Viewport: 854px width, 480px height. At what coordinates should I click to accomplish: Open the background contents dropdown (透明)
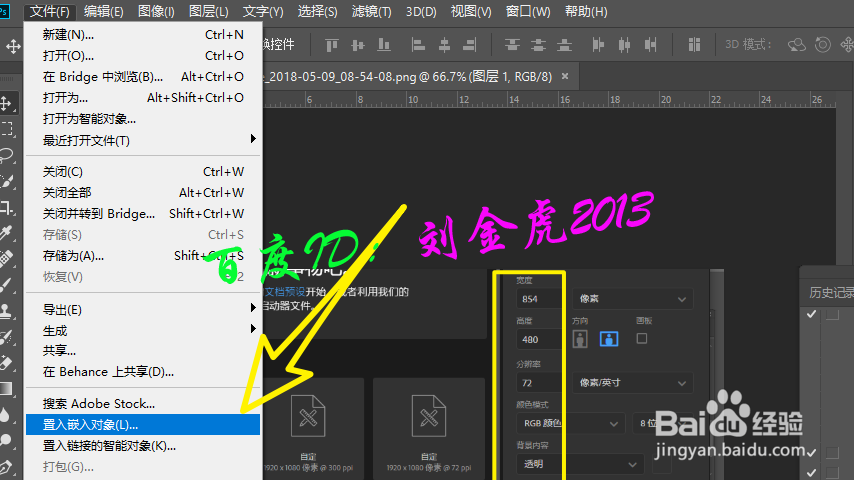pos(580,464)
